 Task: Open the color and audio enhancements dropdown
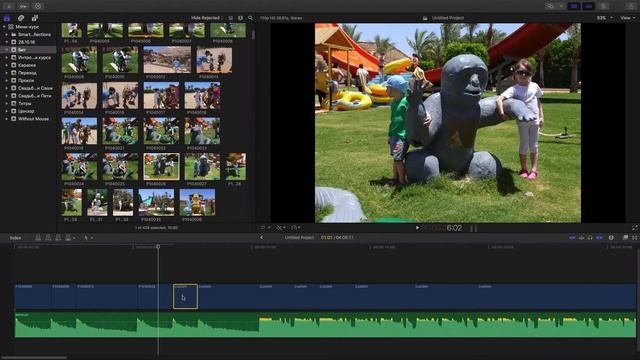pos(280,227)
